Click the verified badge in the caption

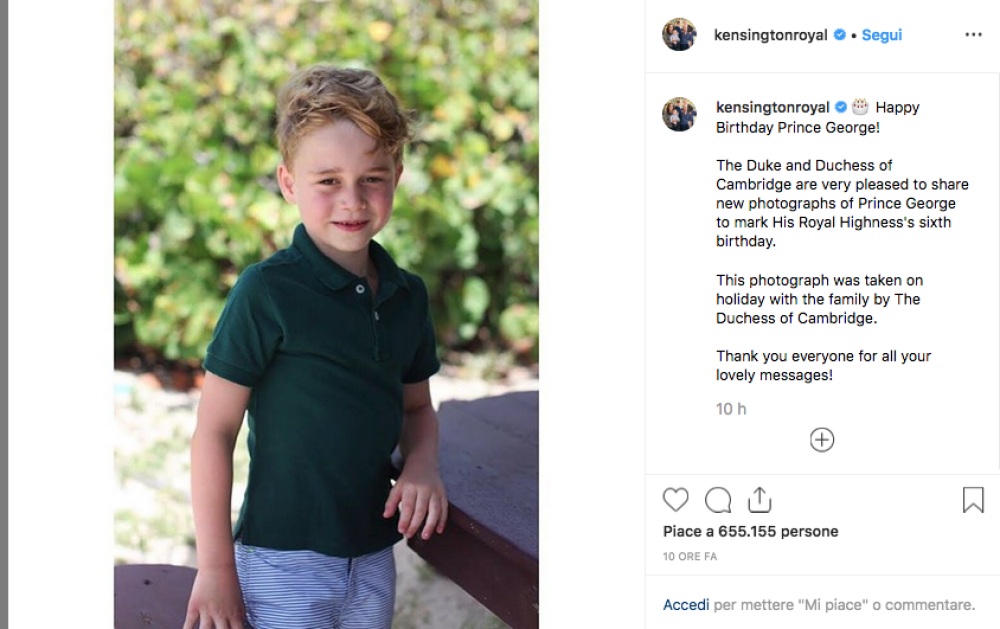point(842,107)
